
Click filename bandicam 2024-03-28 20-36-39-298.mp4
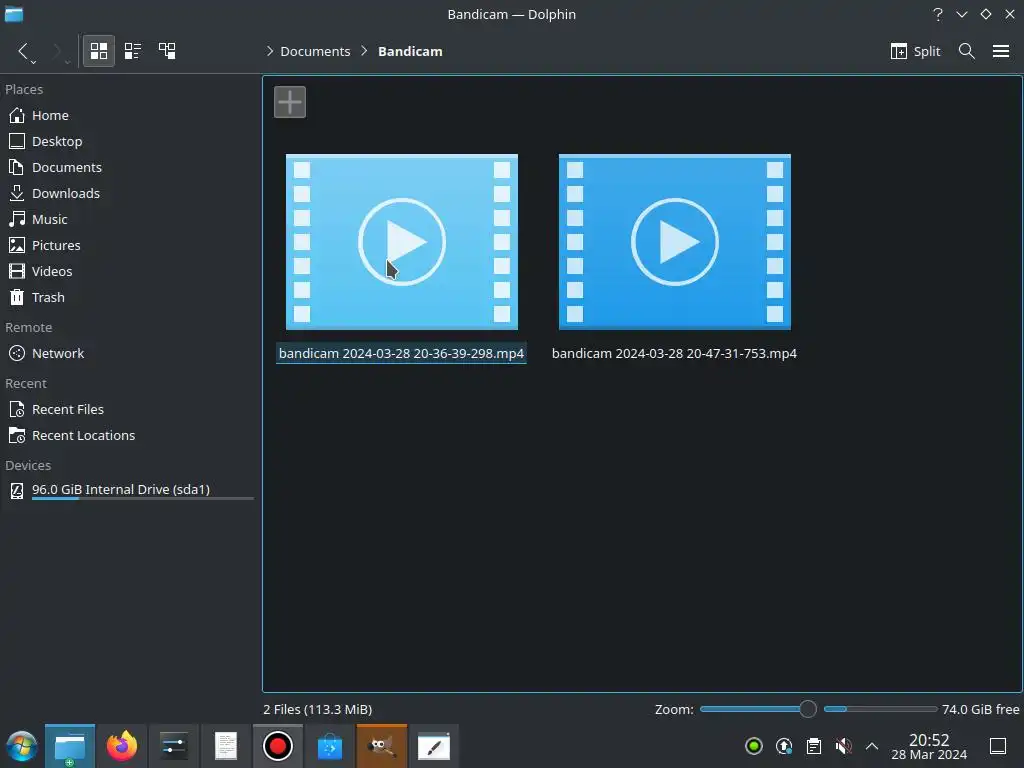pyautogui.click(x=401, y=353)
